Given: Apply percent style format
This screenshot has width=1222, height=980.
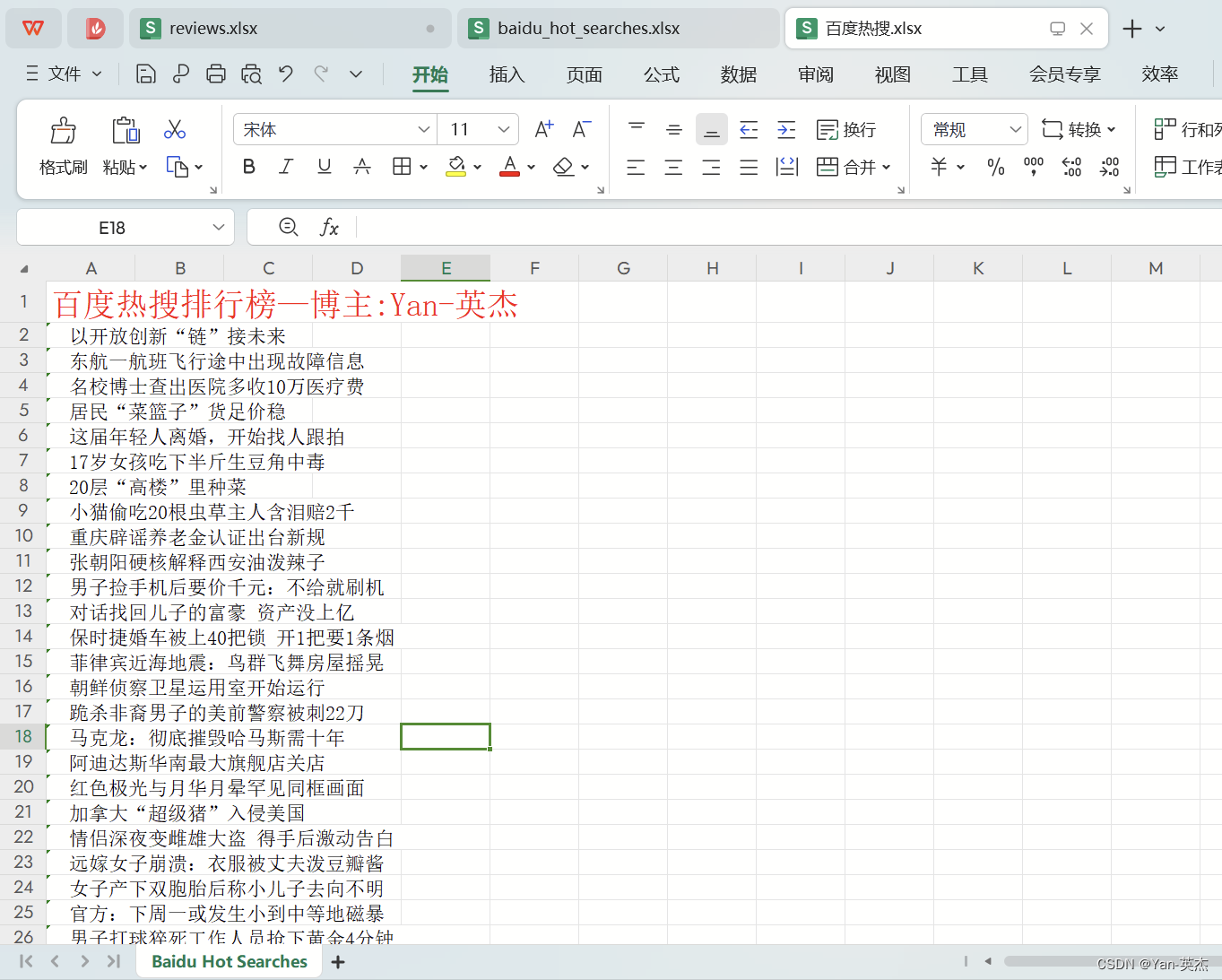Looking at the screenshot, I should [x=995, y=167].
